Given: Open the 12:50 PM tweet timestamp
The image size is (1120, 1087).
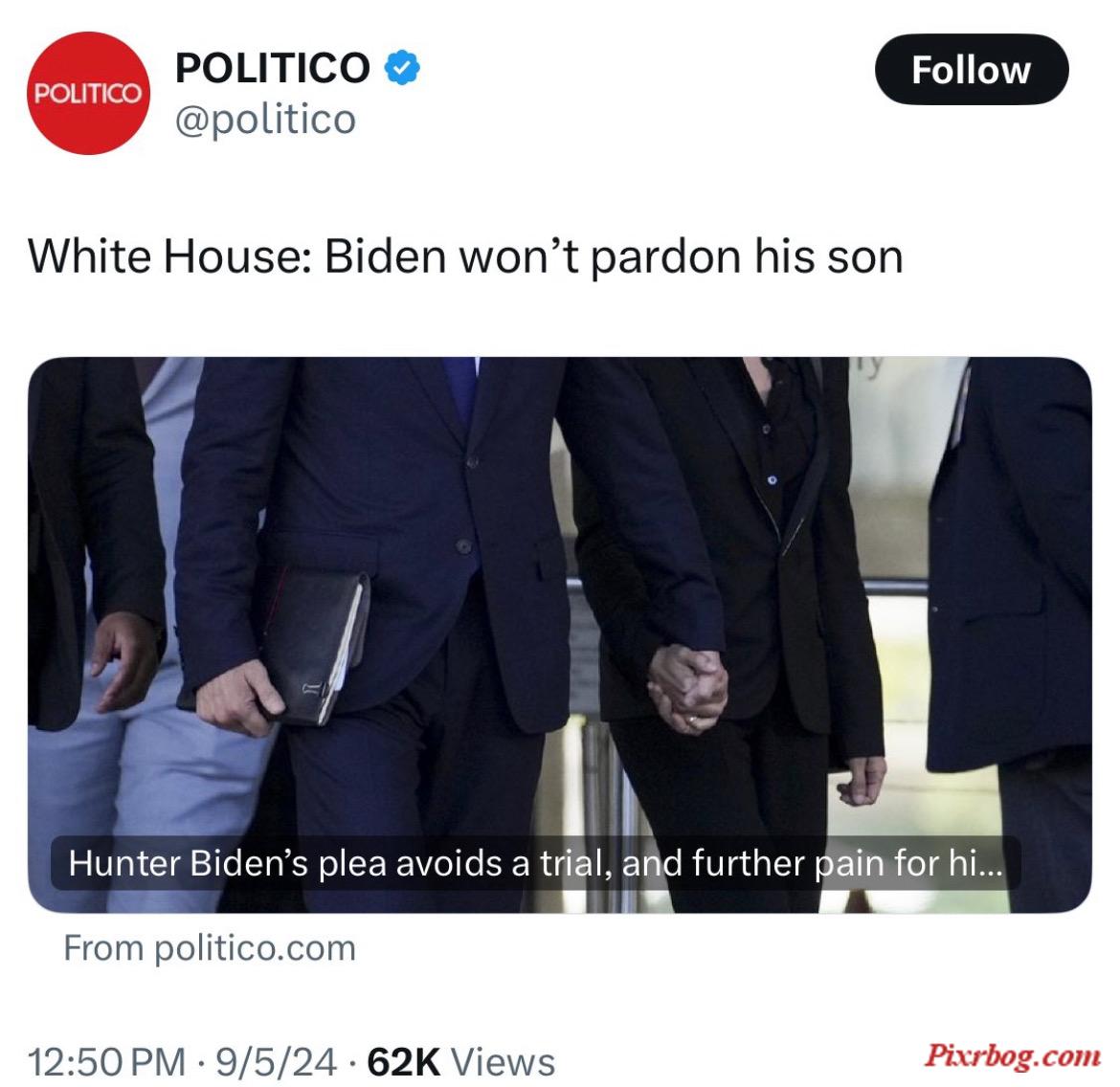Looking at the screenshot, I should pos(107,1061).
